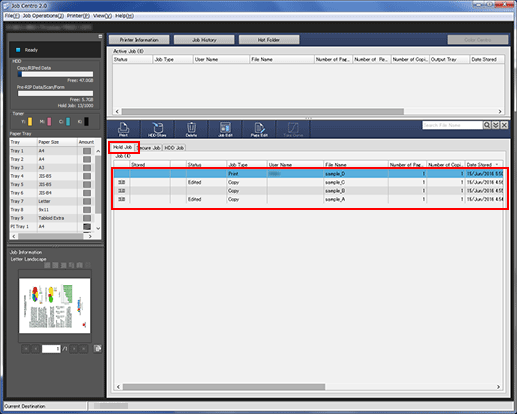Click the HDD Store toolbar icon

pyautogui.click(x=157, y=129)
